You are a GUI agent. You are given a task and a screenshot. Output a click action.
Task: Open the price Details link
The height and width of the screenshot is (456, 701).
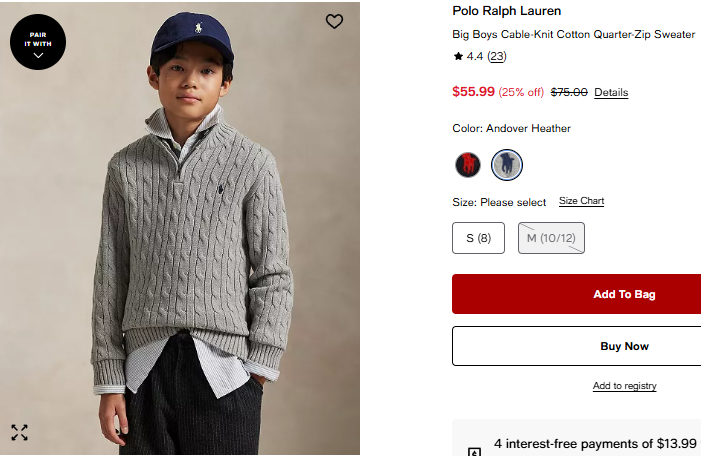[x=611, y=93]
